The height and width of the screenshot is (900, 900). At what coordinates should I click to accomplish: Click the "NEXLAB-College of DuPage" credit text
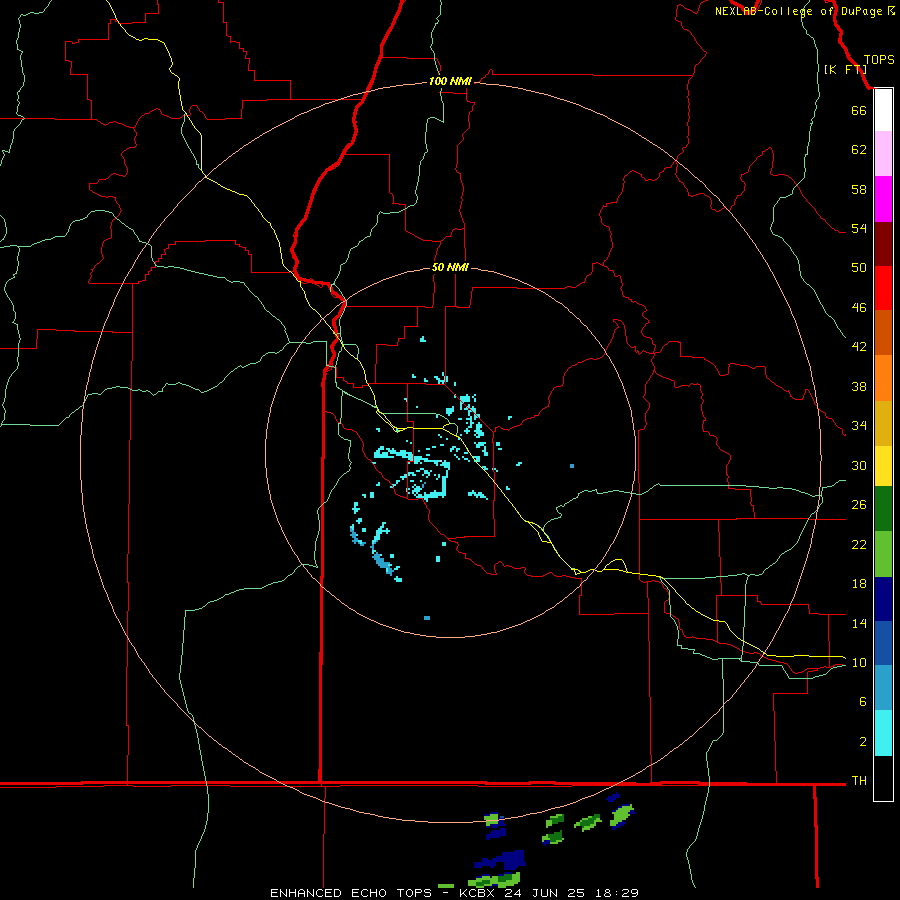(800, 11)
